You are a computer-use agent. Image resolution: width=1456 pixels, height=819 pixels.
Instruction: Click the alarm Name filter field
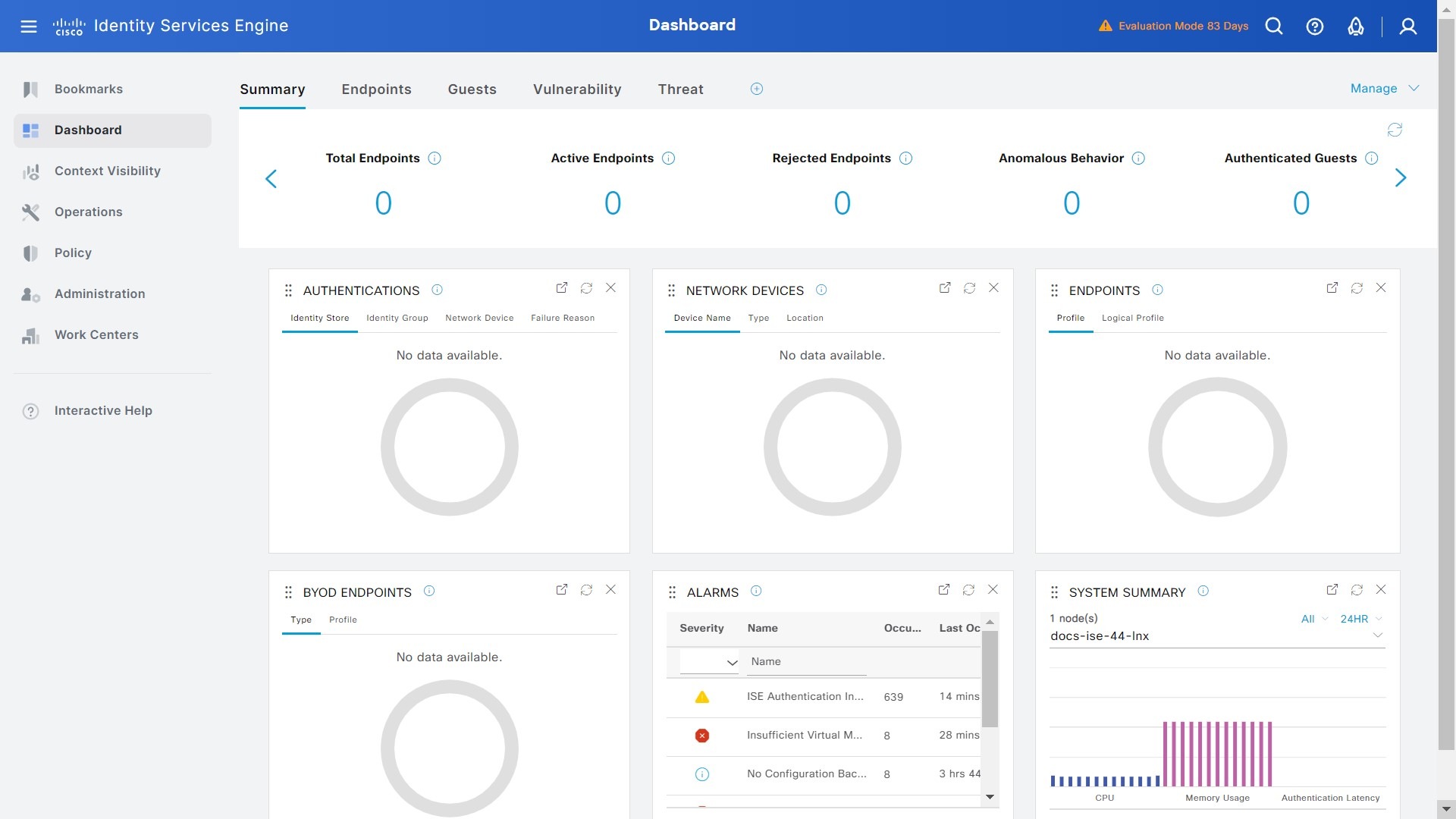[x=806, y=662]
